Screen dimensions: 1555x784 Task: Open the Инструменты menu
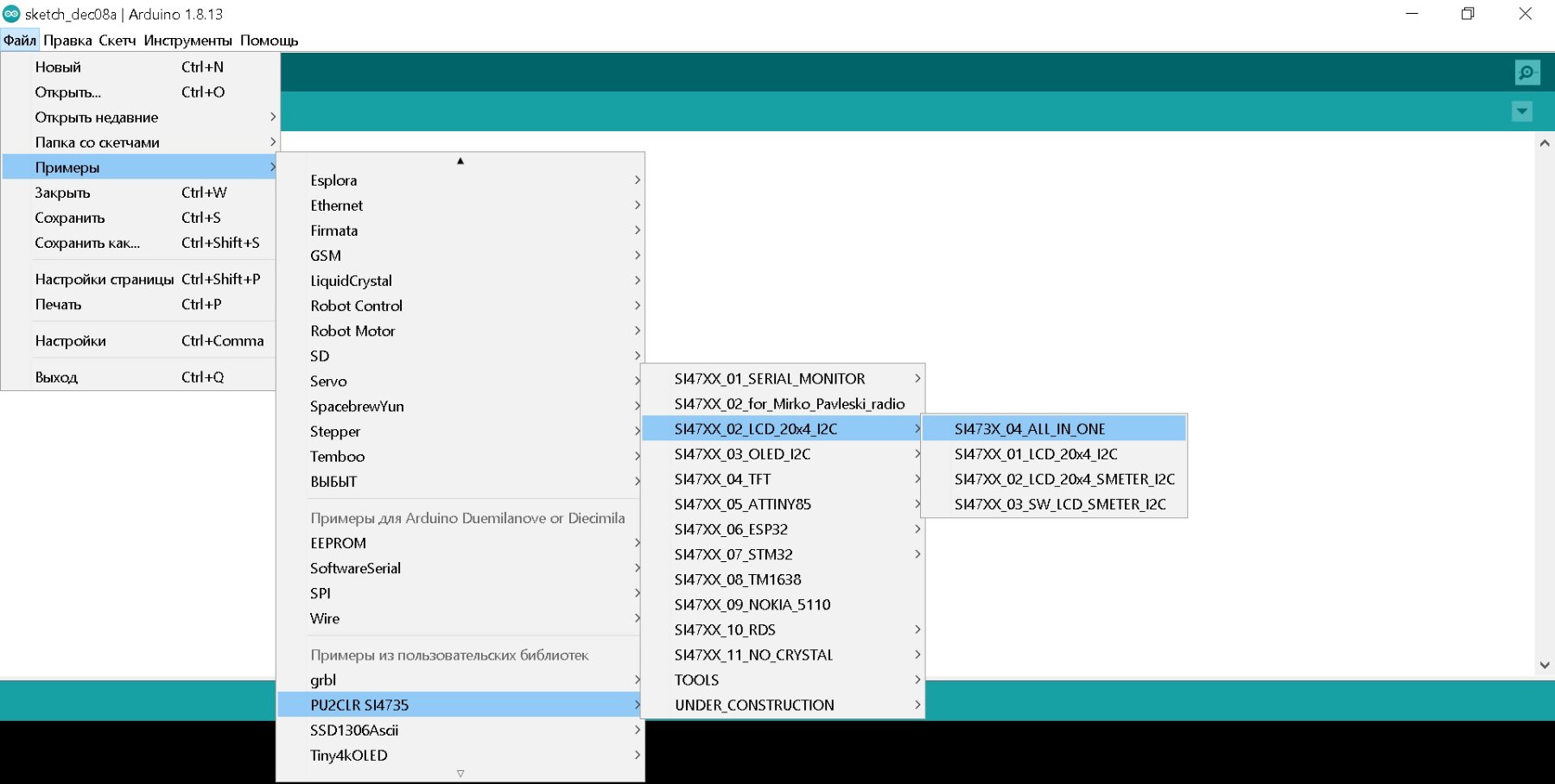[x=187, y=41]
